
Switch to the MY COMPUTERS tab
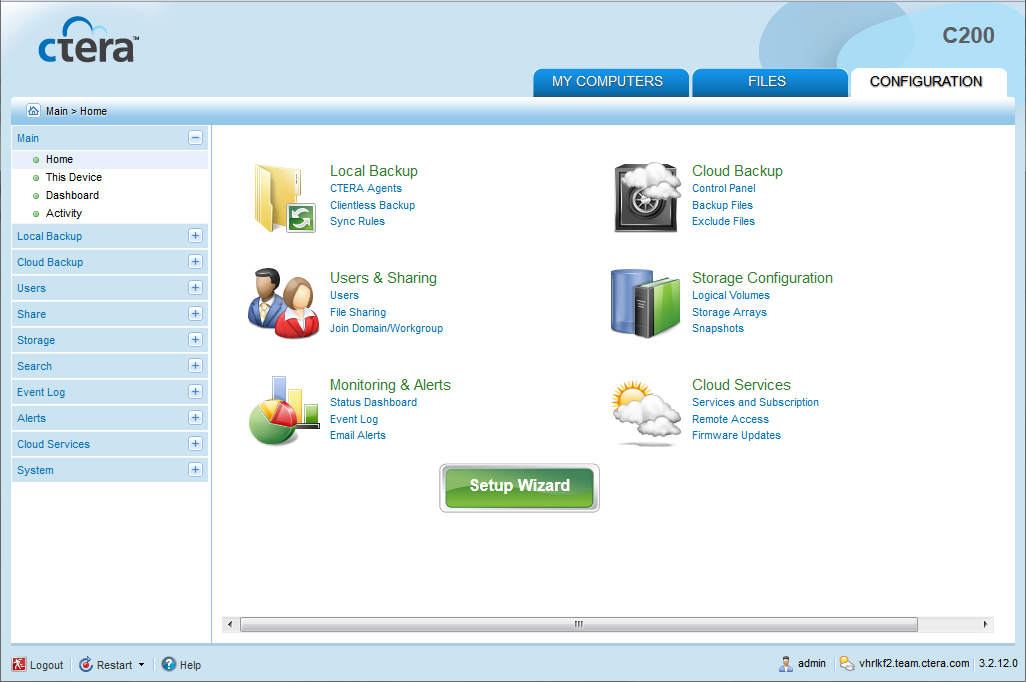coord(610,82)
